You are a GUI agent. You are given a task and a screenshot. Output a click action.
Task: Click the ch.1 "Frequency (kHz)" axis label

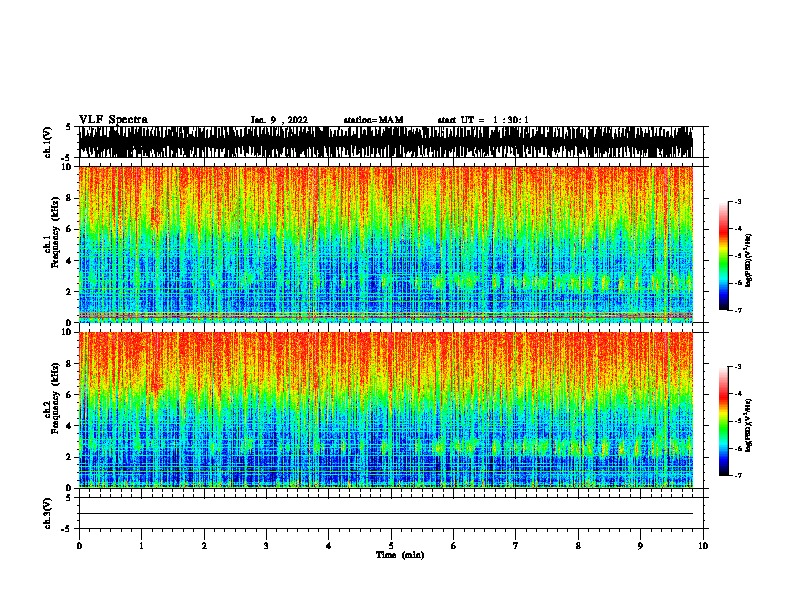point(55,232)
